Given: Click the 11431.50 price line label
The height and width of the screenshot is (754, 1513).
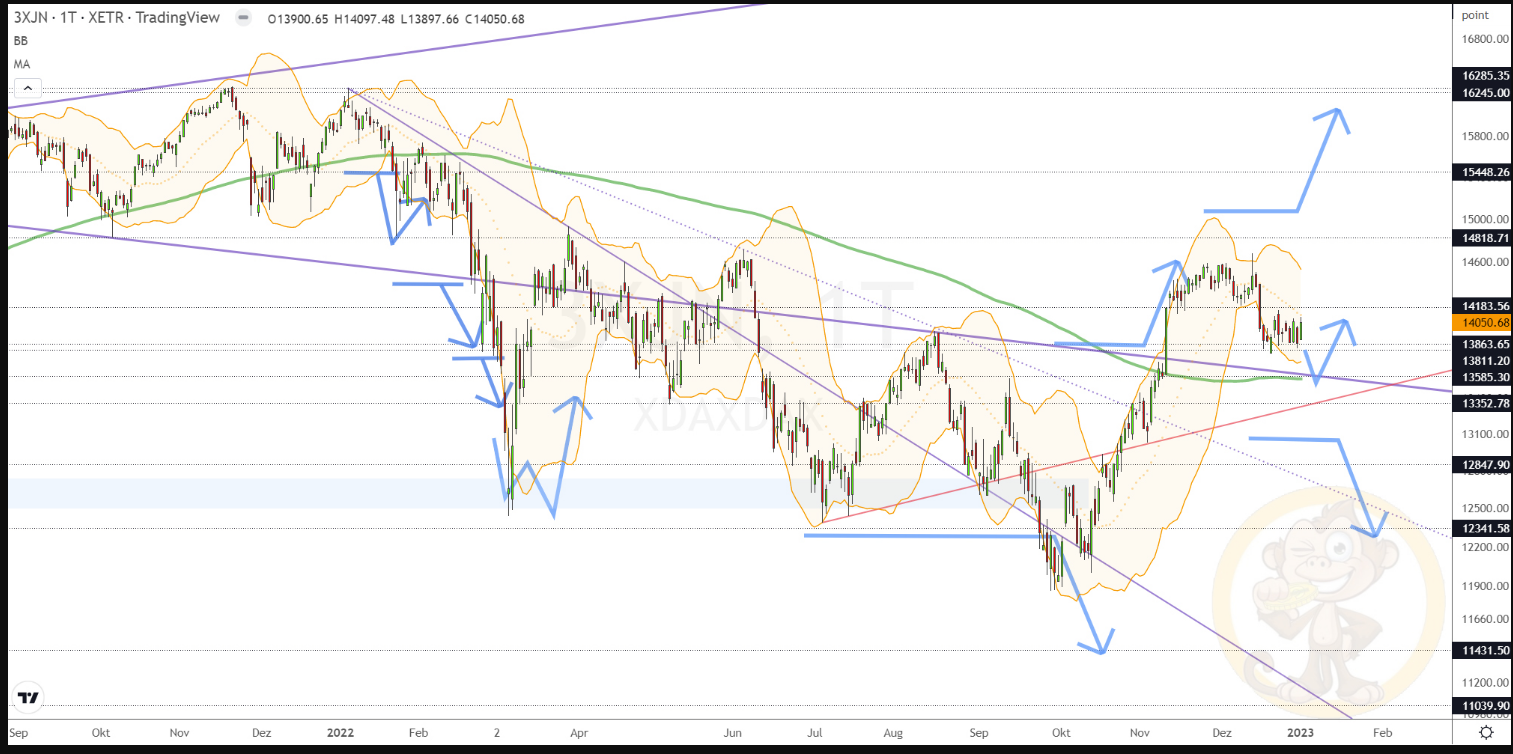Looking at the screenshot, I should coord(1484,651).
